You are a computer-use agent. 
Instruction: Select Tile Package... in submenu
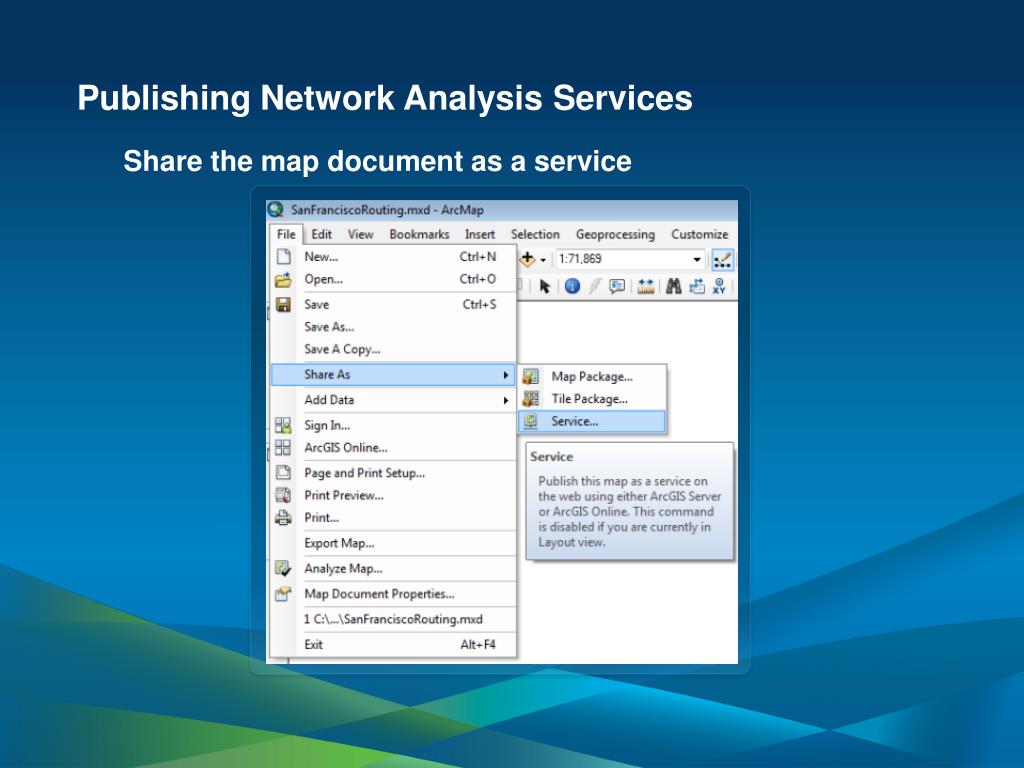pos(592,399)
